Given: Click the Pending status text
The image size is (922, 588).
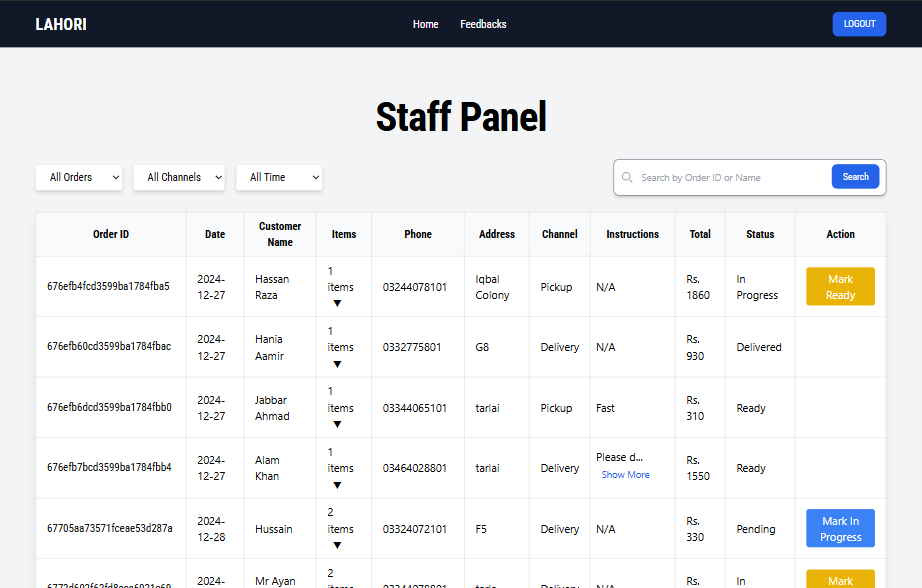Looking at the screenshot, I should tap(756, 529).
